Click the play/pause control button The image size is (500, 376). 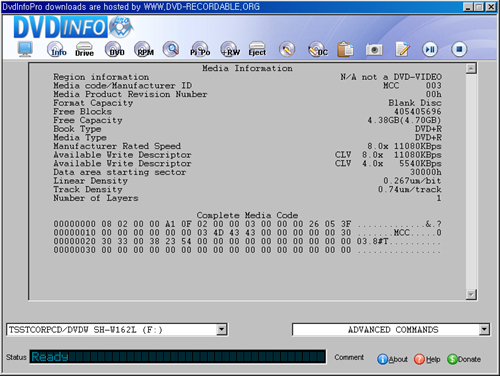tap(430, 49)
